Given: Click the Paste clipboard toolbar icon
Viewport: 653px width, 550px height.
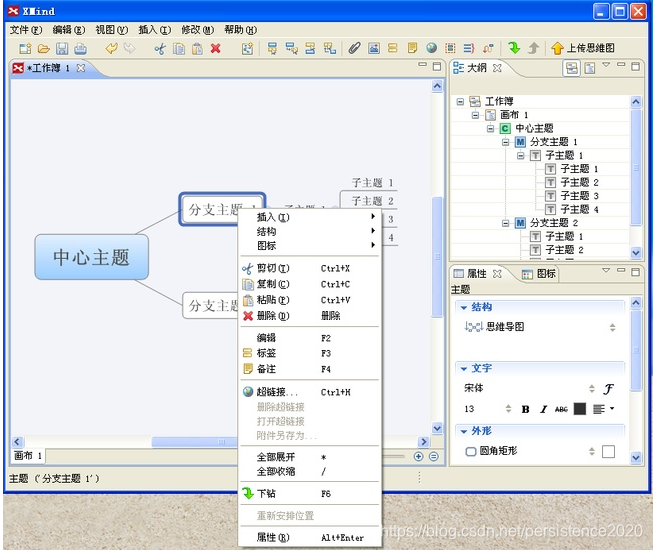Looking at the screenshot, I should [197, 49].
